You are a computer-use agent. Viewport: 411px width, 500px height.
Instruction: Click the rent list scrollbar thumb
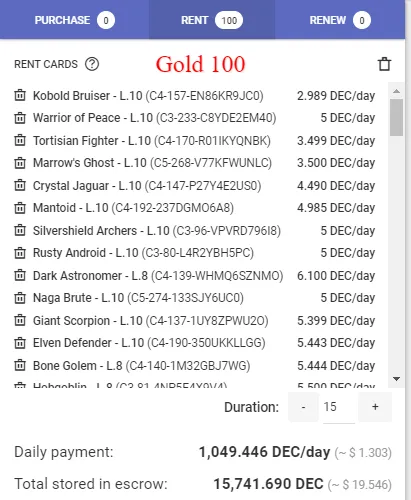coord(397,117)
